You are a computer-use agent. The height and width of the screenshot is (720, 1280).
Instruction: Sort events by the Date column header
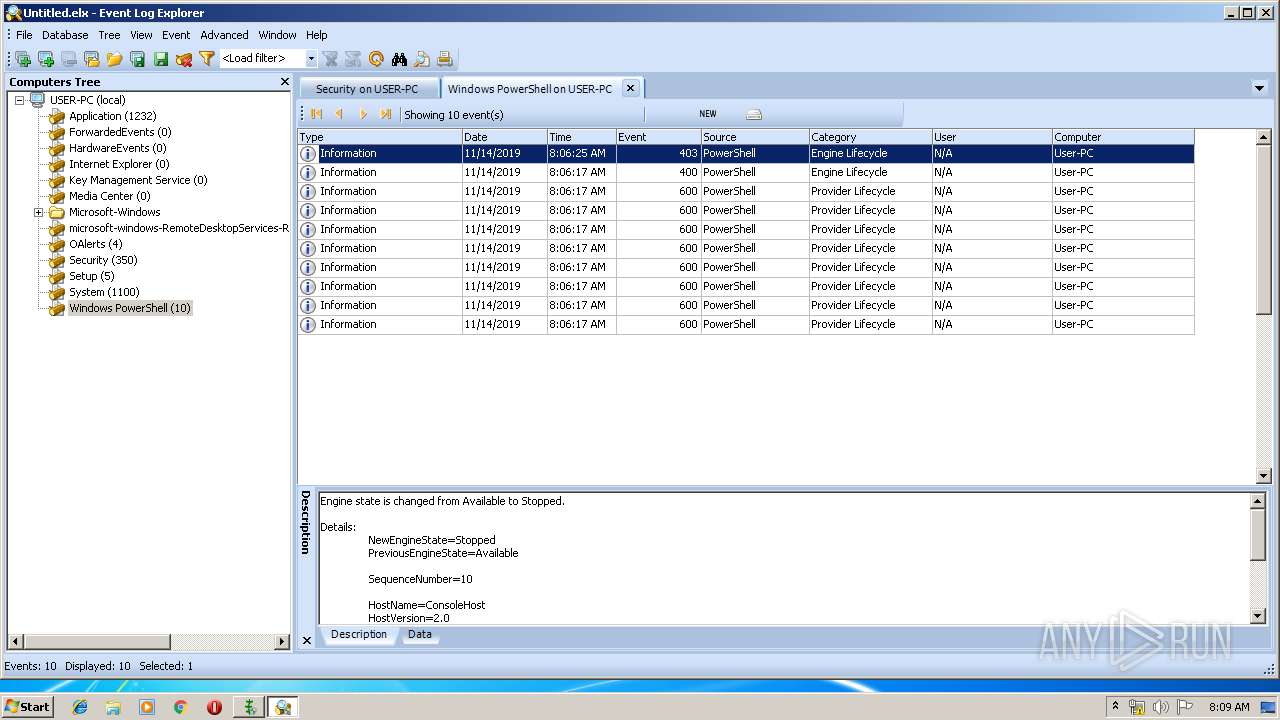point(504,137)
